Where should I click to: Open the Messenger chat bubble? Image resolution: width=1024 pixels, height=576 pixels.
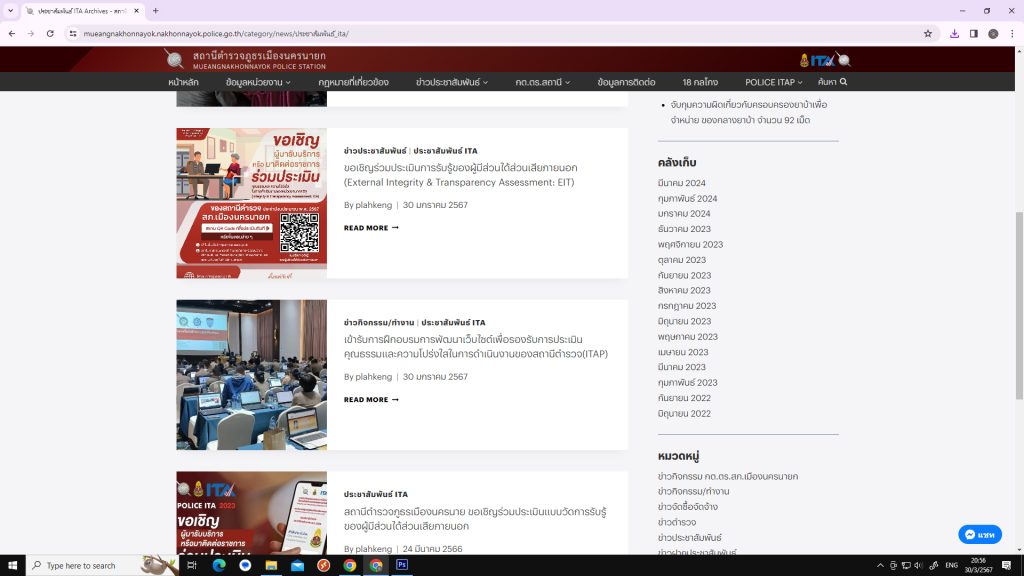click(x=980, y=535)
